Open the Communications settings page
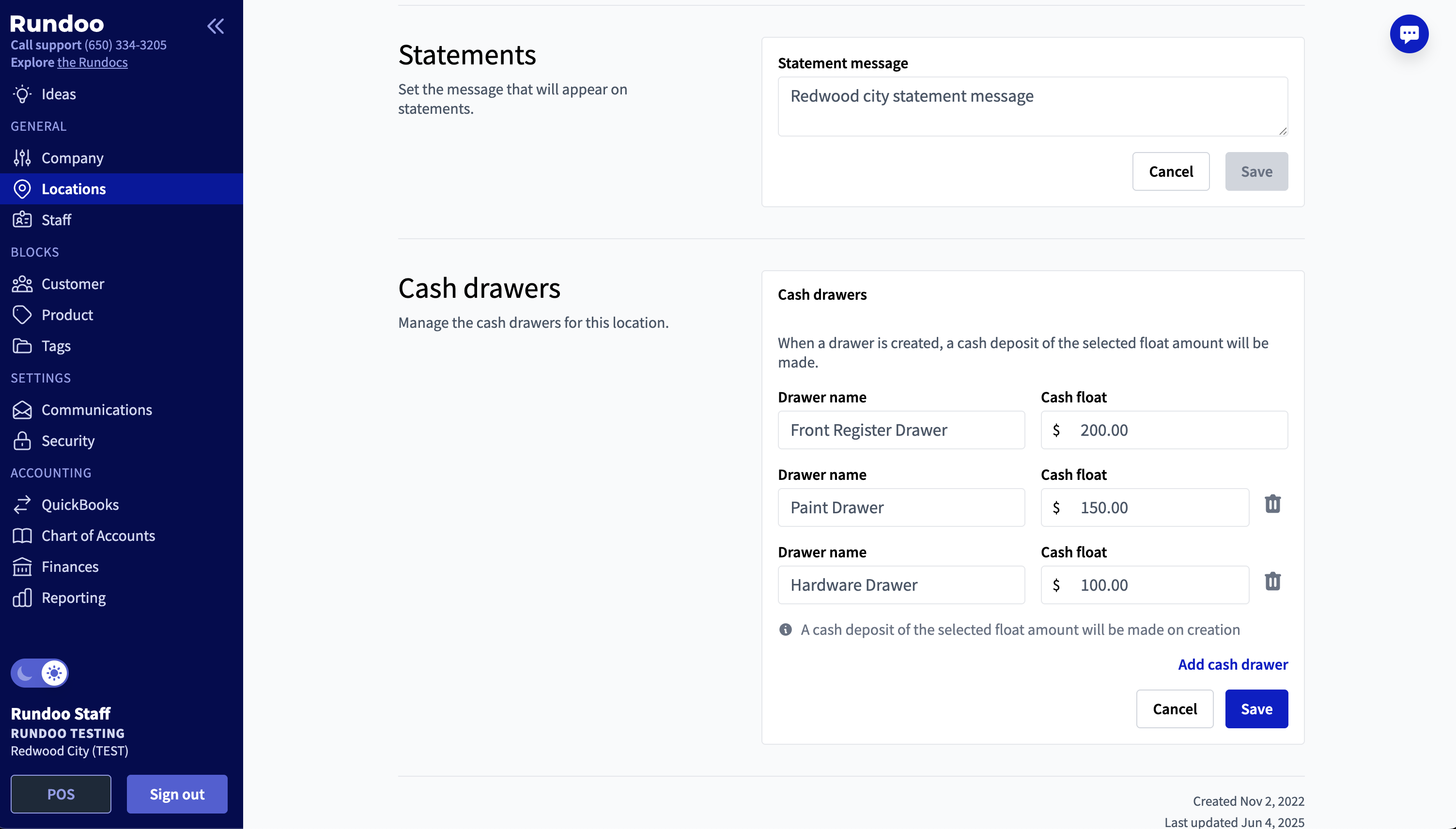1456x829 pixels. coord(96,410)
